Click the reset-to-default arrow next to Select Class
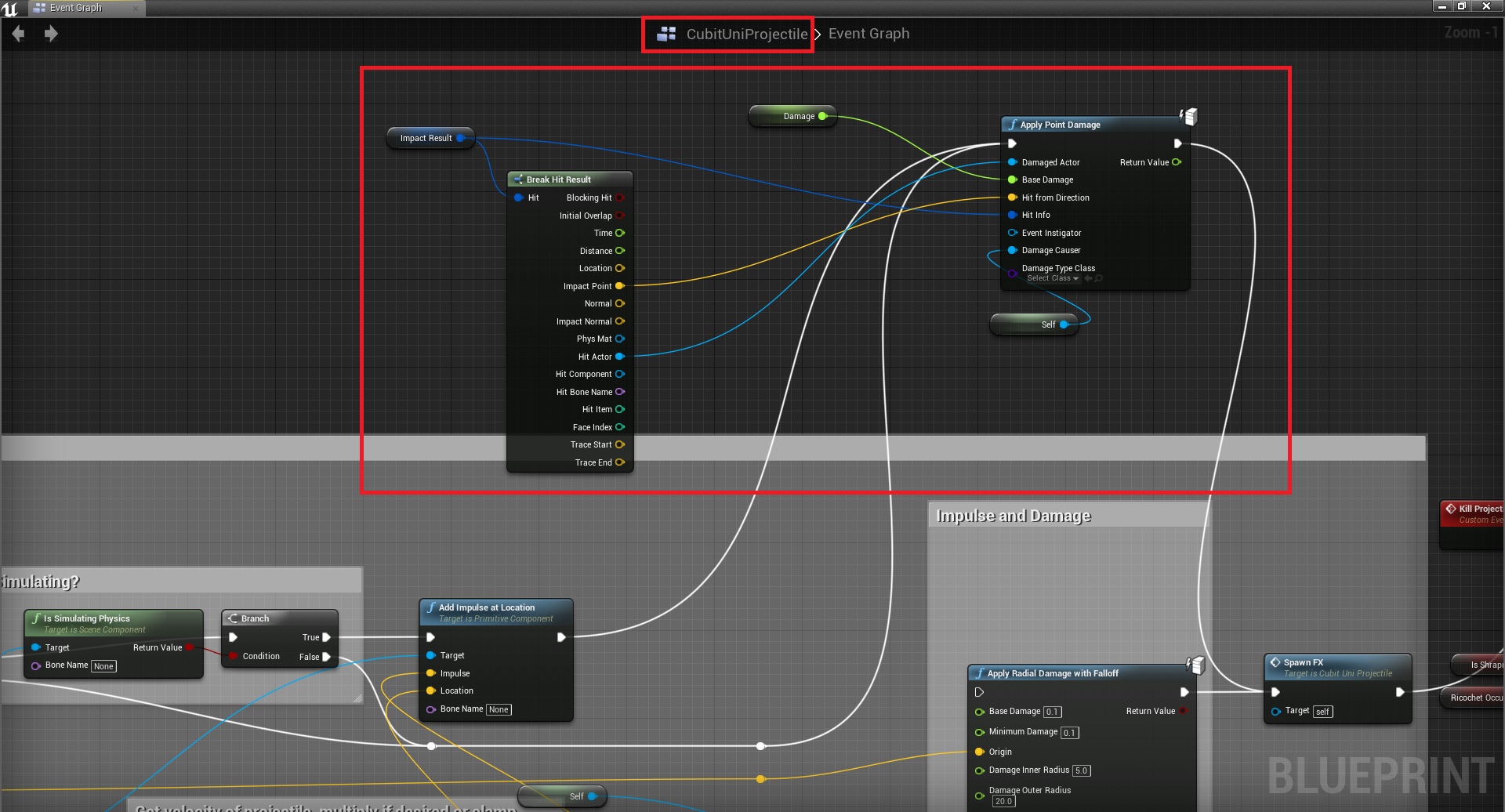Viewport: 1505px width, 812px height. 1088,277
